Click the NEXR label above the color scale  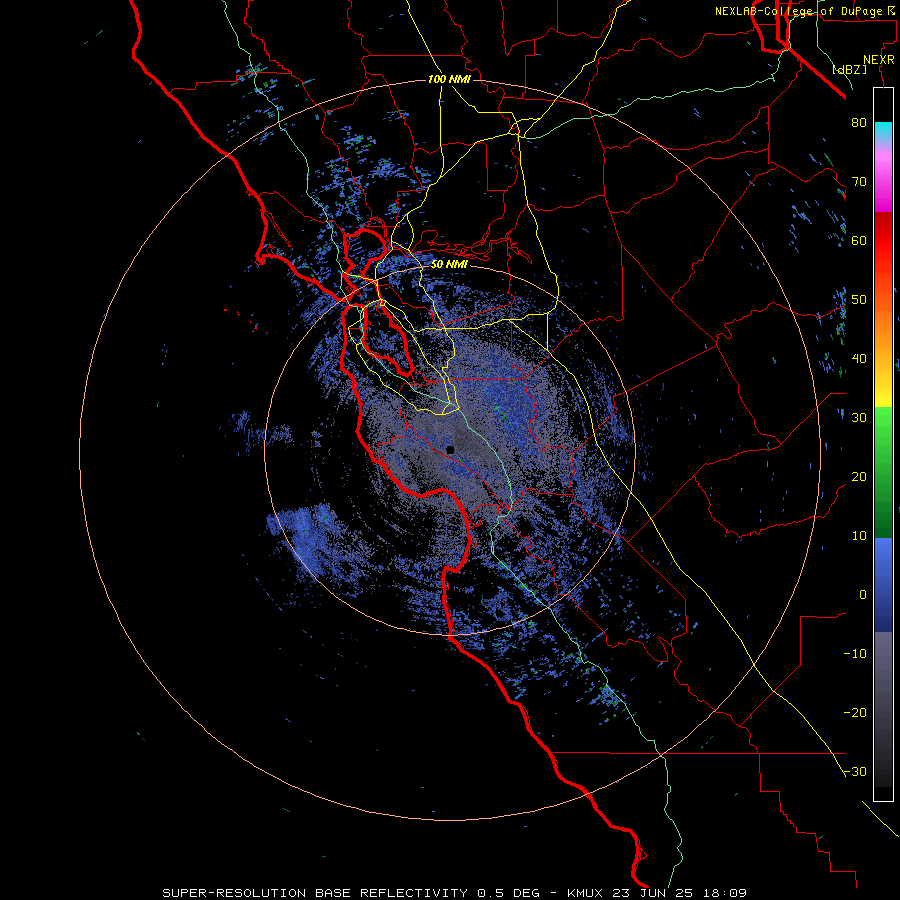tap(879, 60)
